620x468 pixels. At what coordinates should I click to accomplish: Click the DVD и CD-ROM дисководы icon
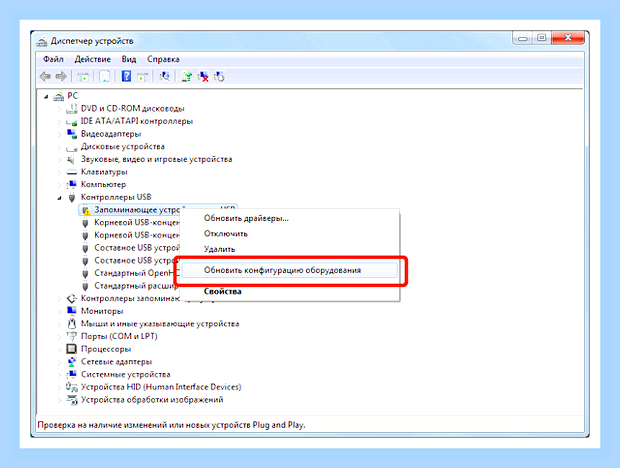[x=72, y=108]
